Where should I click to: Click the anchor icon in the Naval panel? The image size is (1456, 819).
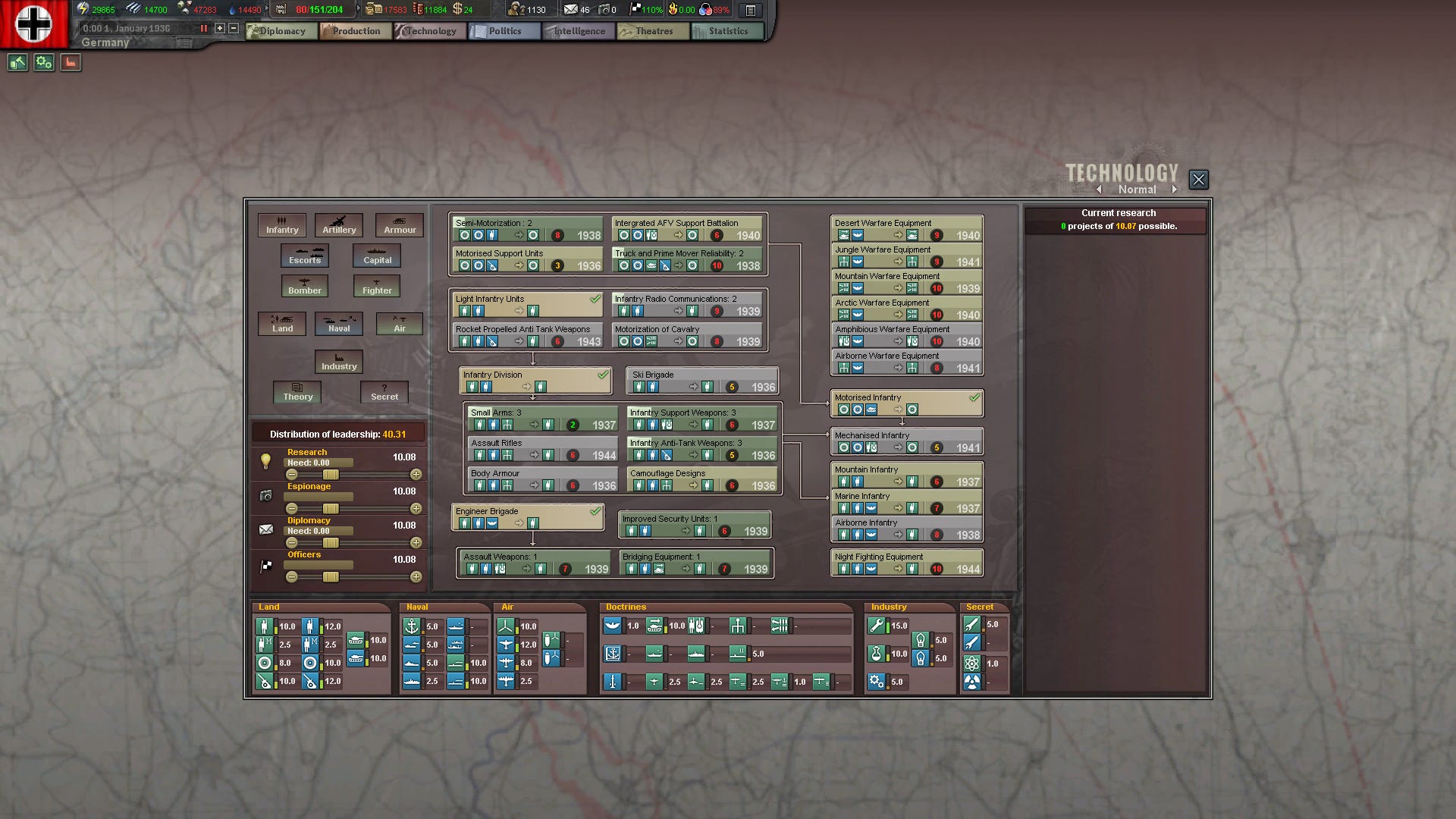(x=412, y=626)
